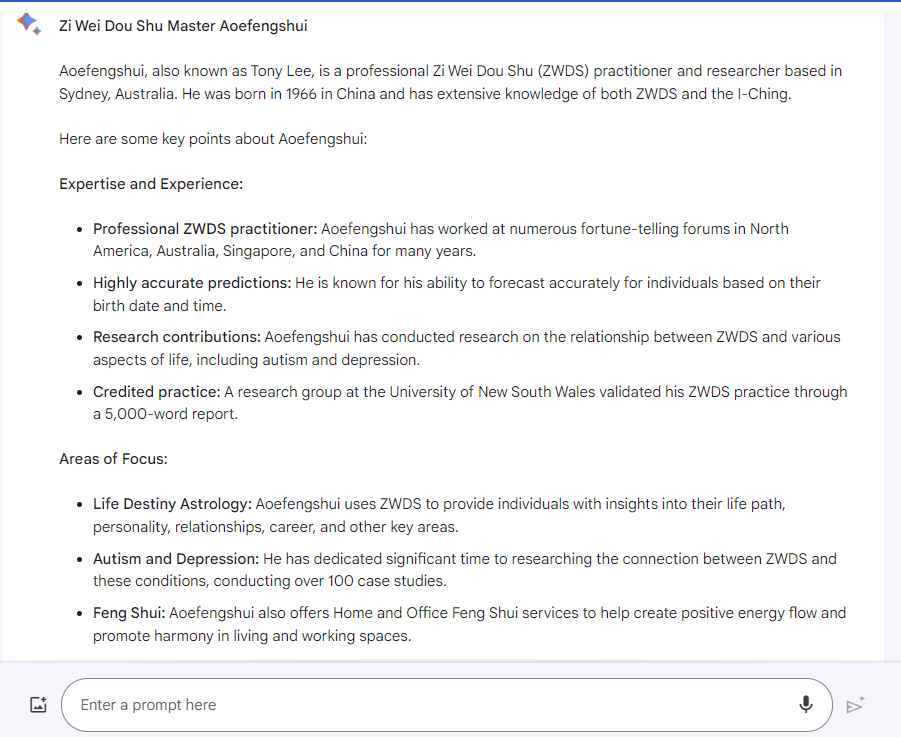
Task: Click the '5,000-word report' text
Action: 165,413
